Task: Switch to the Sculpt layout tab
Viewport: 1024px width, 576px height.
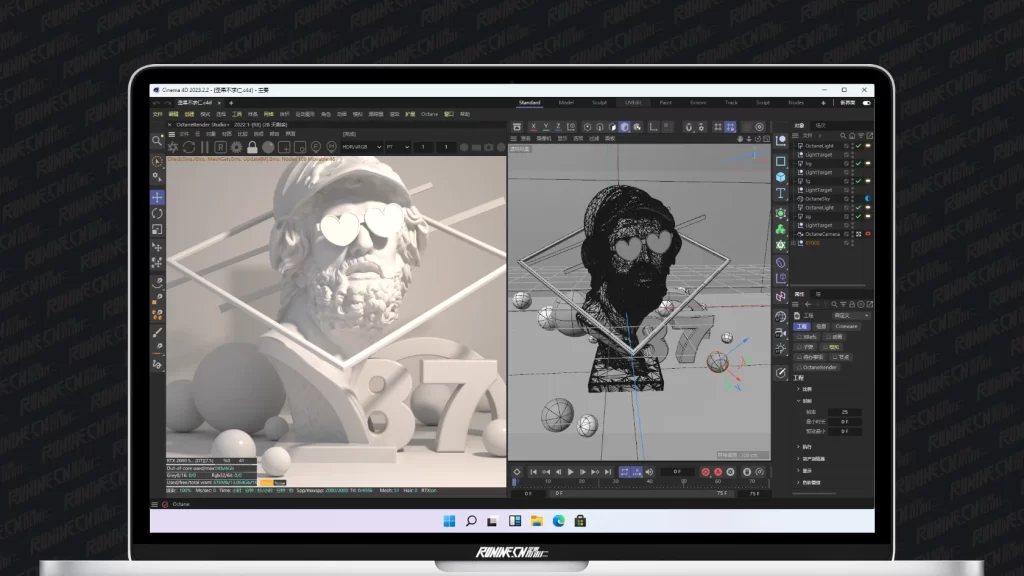Action: click(x=598, y=102)
